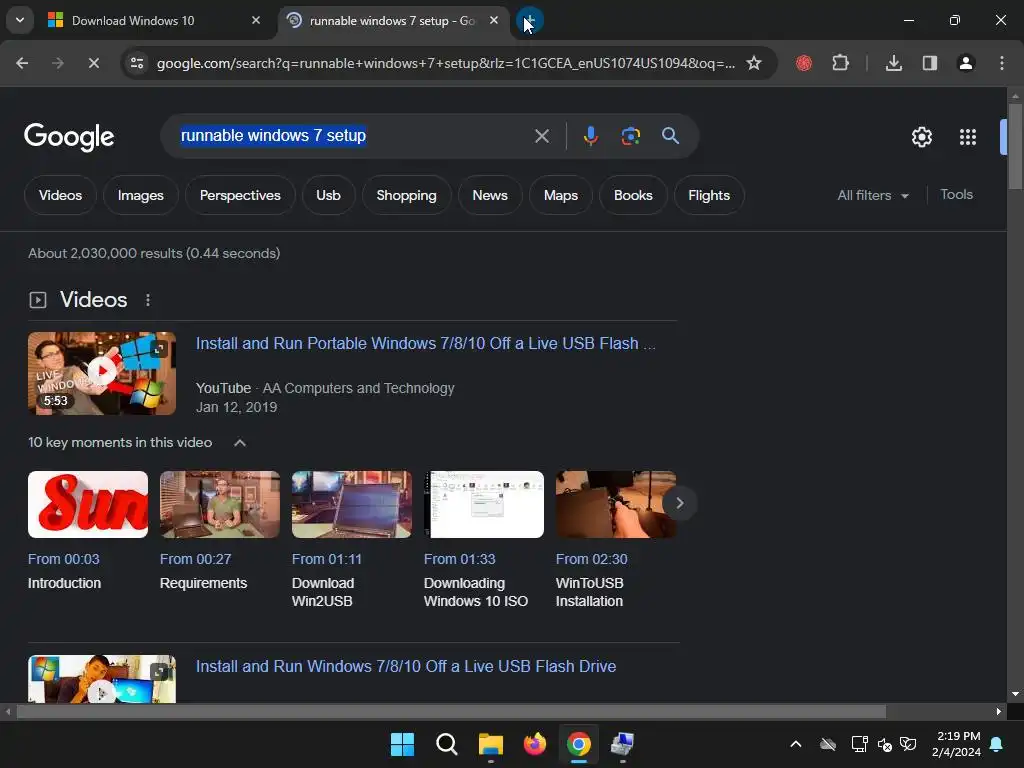
Task: Open the tab search dropdown arrow
Action: [x=20, y=20]
